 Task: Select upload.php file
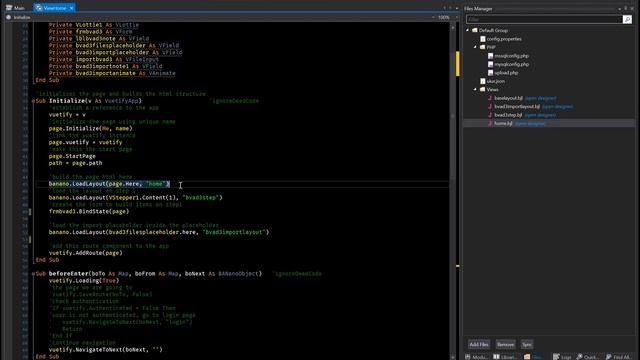point(506,73)
